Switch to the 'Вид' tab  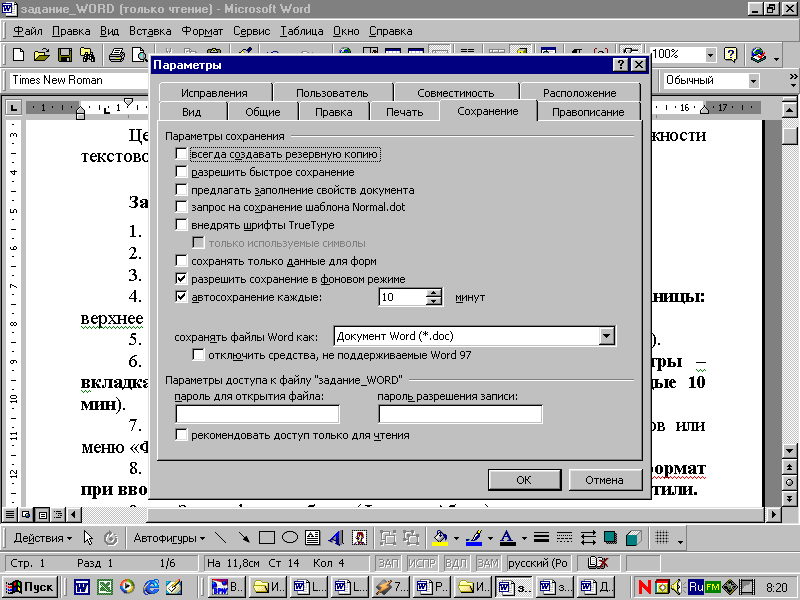click(192, 112)
